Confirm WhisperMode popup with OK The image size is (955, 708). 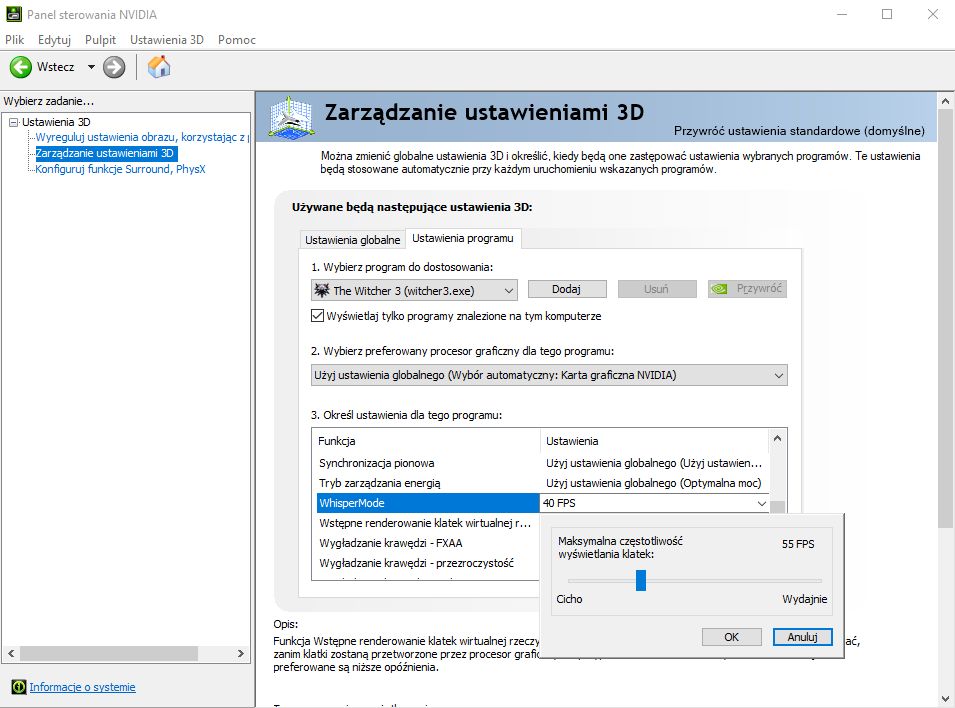coord(731,637)
